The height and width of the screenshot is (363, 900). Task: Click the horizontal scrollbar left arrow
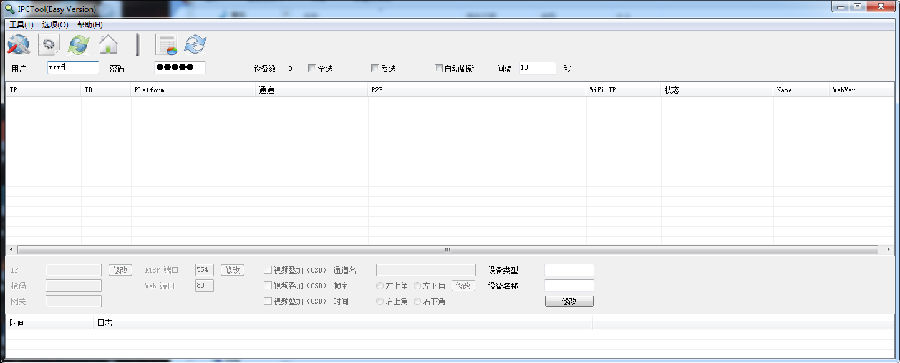point(10,249)
